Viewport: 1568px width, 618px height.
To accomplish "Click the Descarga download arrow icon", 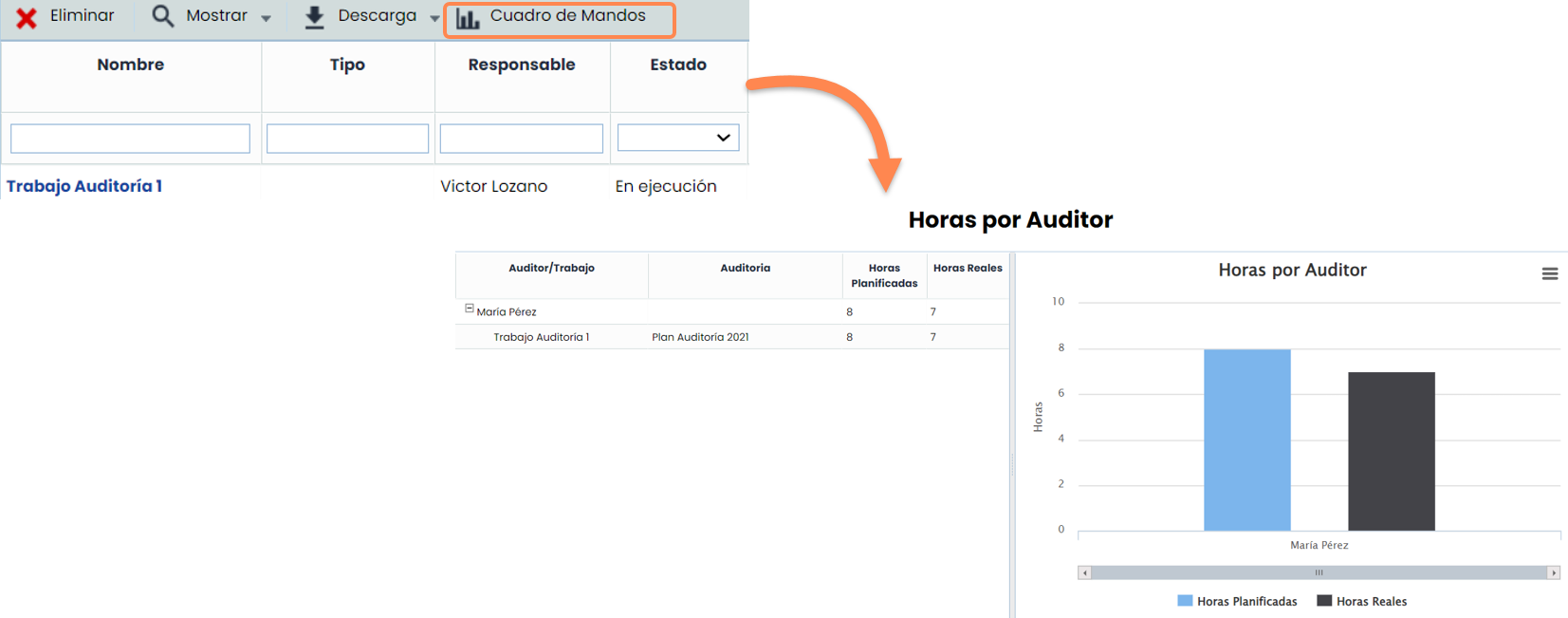I will (x=314, y=17).
